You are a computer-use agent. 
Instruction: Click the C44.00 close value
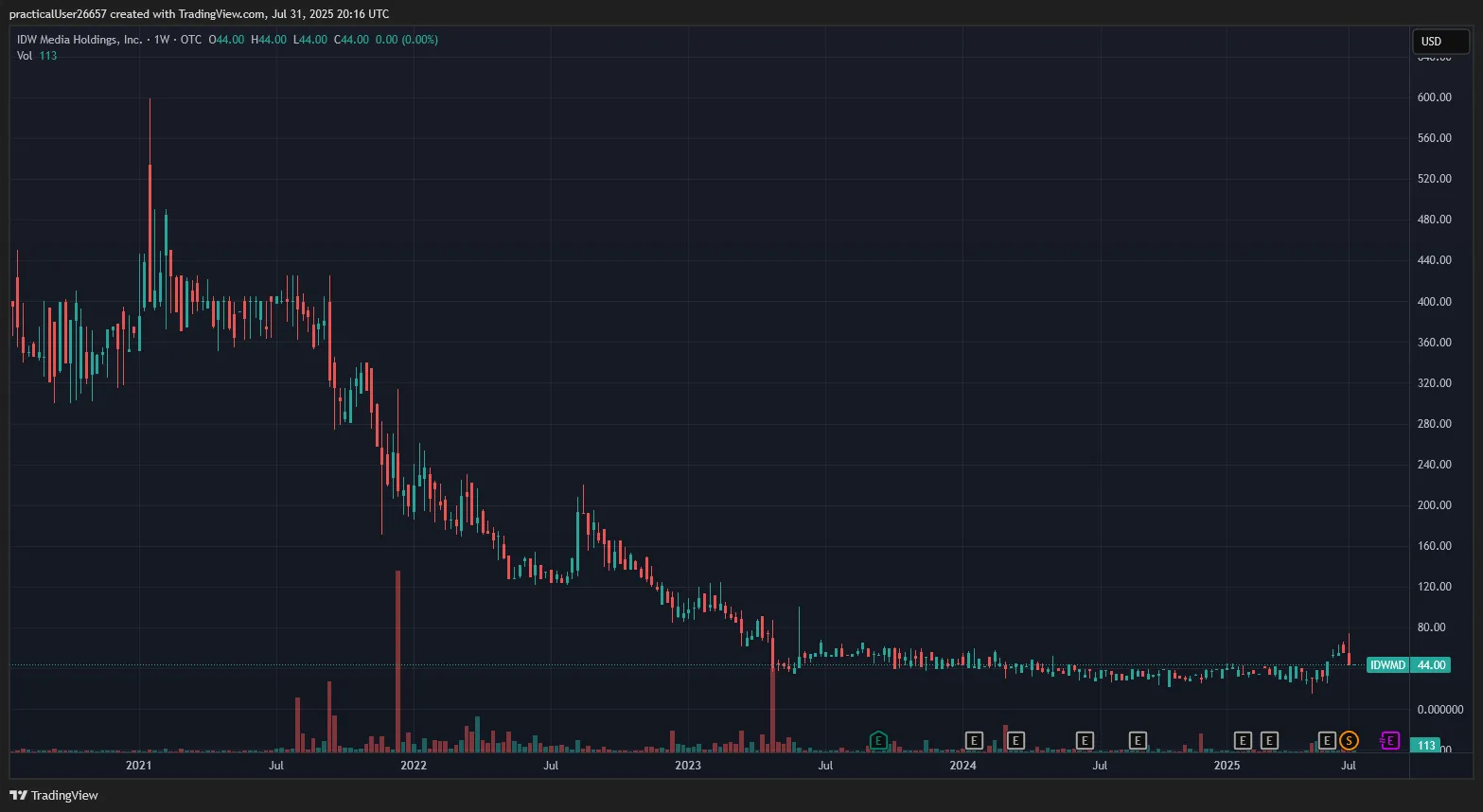pos(351,40)
